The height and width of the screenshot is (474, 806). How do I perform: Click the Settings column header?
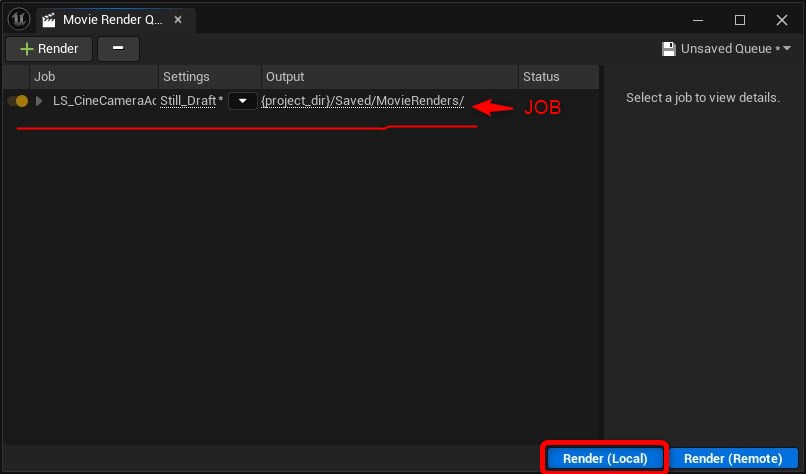tap(210, 77)
